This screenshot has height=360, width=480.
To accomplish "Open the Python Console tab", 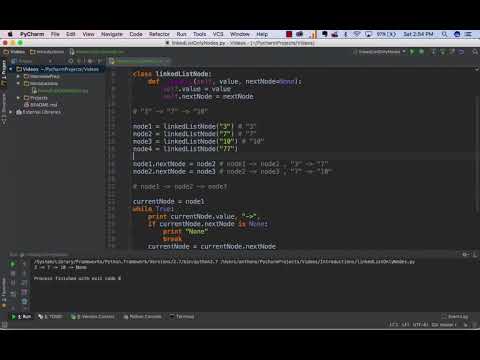I will 142,316.
